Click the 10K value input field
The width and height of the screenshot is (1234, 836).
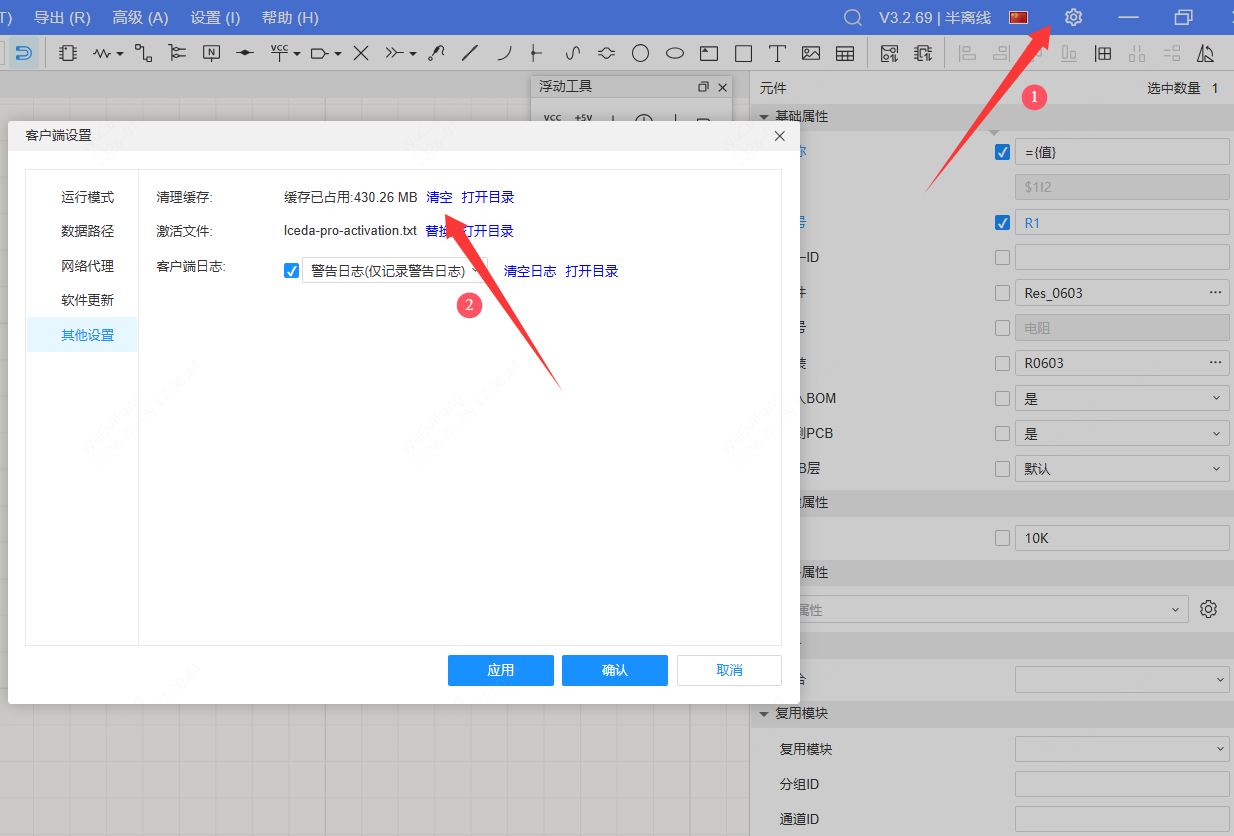[1122, 538]
